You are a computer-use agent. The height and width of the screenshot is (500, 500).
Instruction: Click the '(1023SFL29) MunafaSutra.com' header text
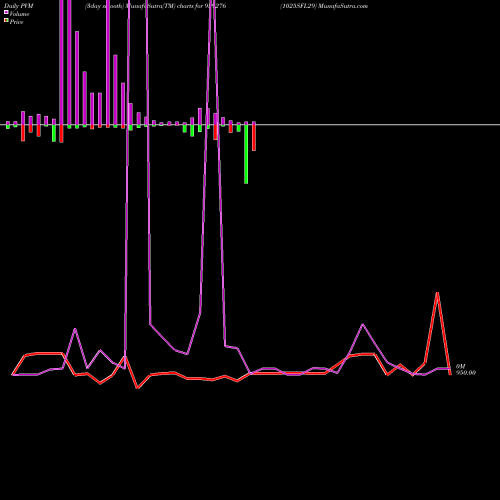(324, 6)
